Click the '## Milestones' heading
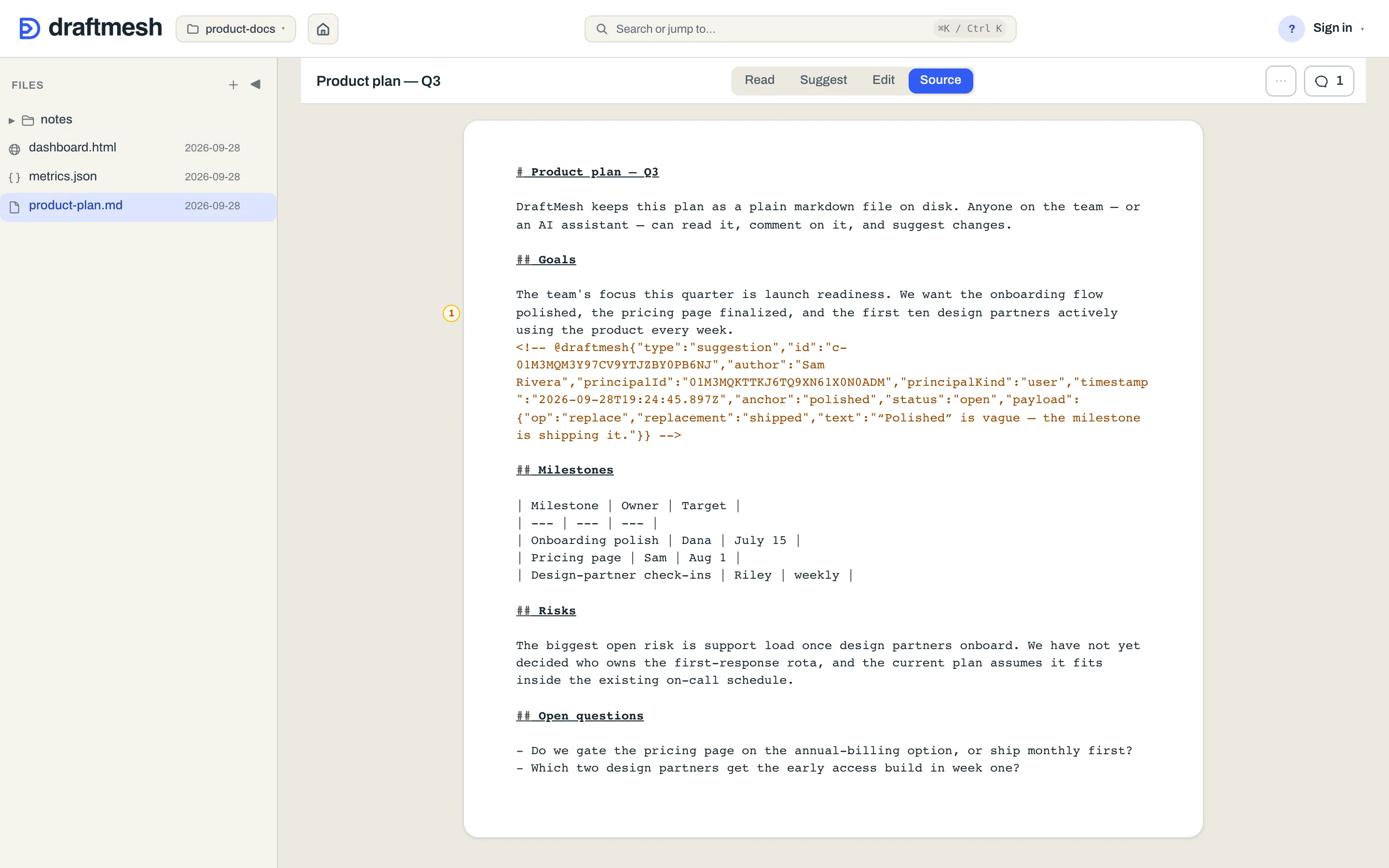The height and width of the screenshot is (868, 1389). coord(564,470)
